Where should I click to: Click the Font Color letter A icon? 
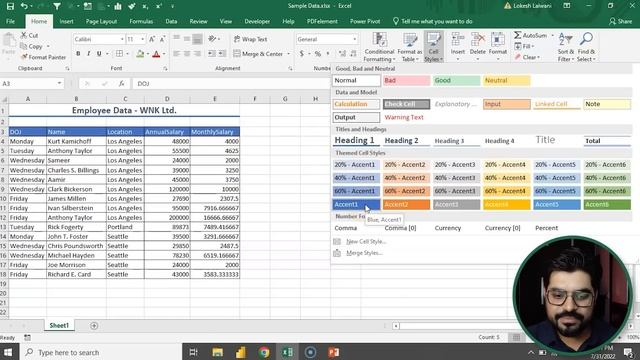click(x=156, y=53)
